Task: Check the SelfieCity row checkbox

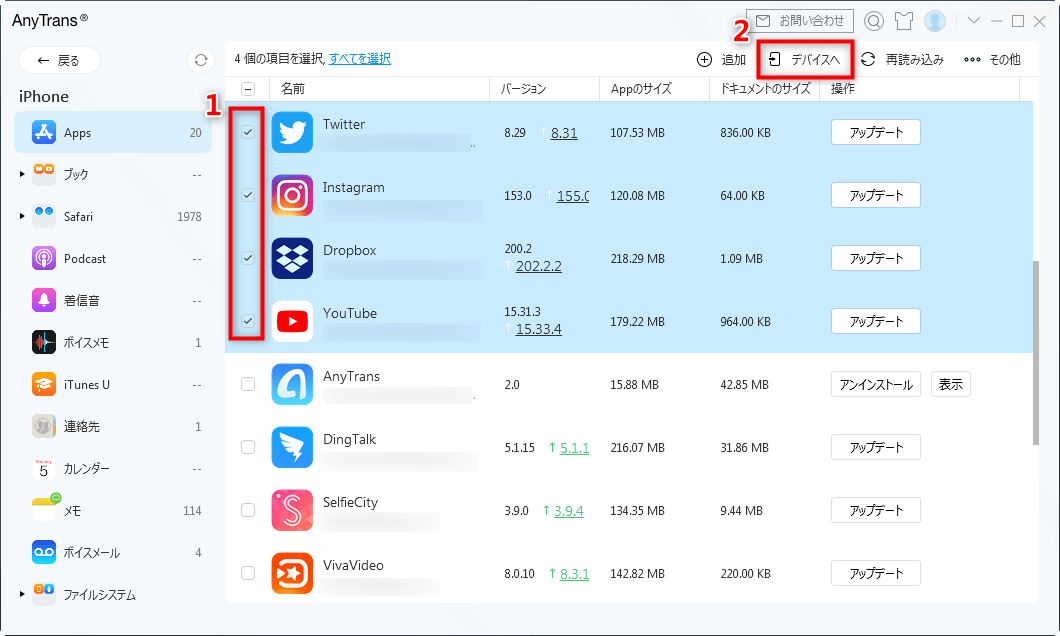Action: pyautogui.click(x=248, y=510)
